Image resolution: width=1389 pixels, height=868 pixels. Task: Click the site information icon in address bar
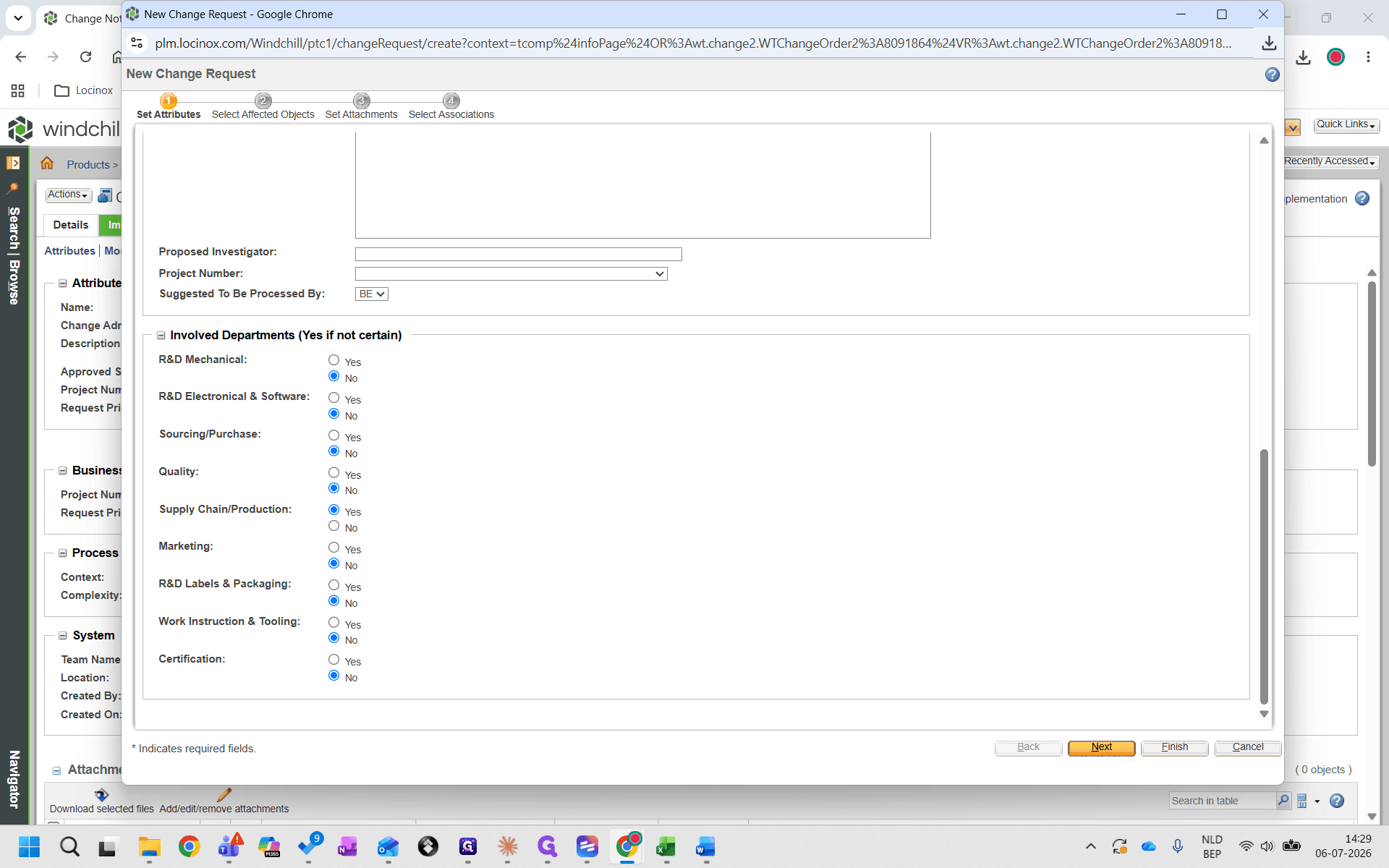[x=137, y=43]
